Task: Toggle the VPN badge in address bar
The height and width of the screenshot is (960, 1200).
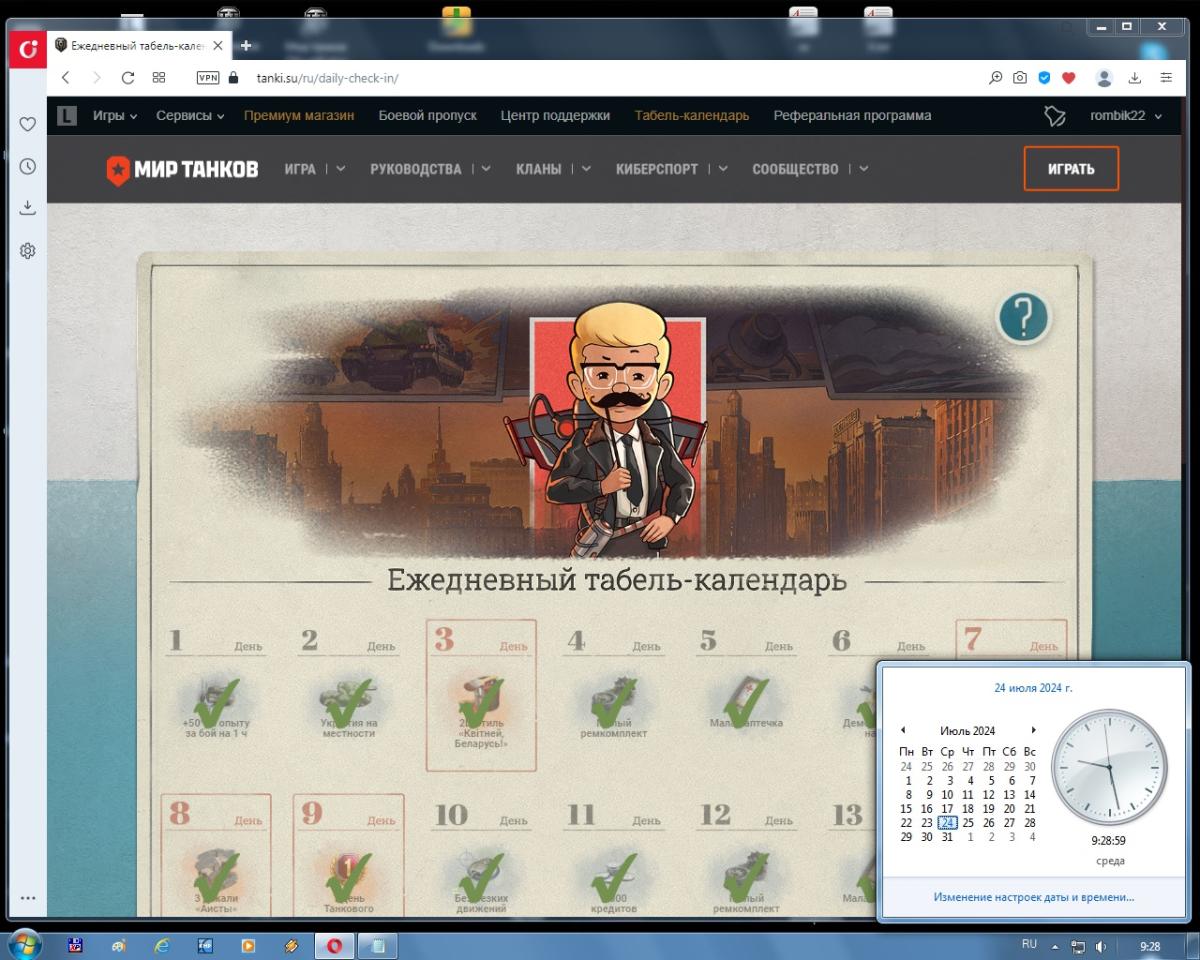Action: [x=208, y=78]
